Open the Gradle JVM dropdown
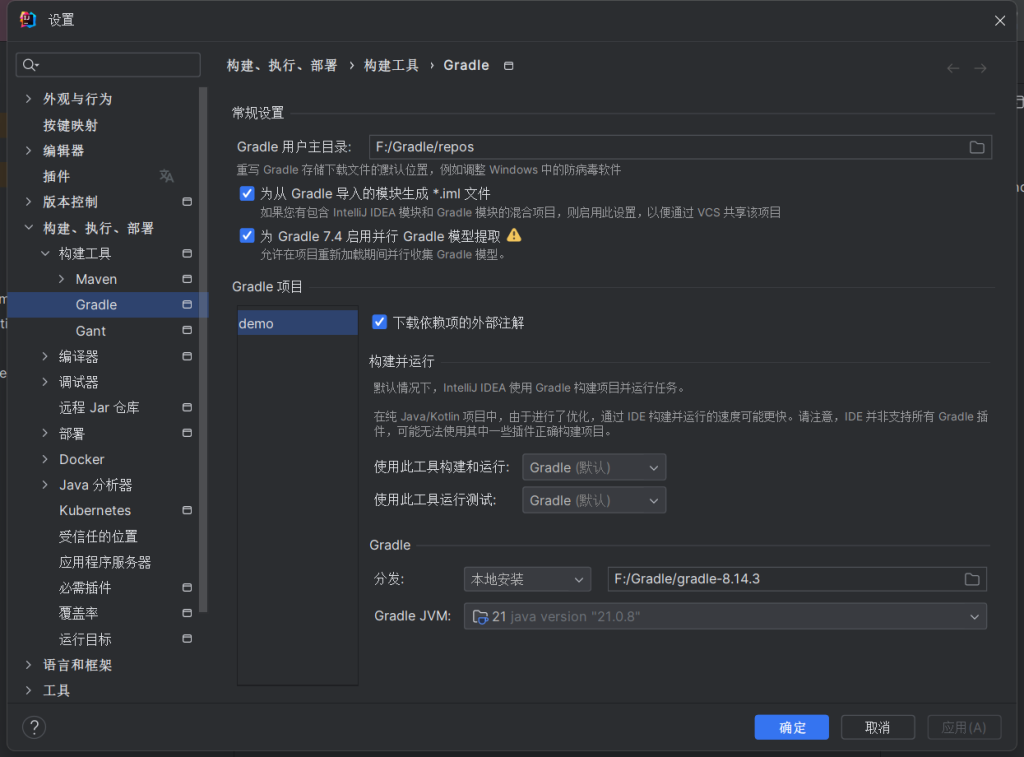 (725, 617)
